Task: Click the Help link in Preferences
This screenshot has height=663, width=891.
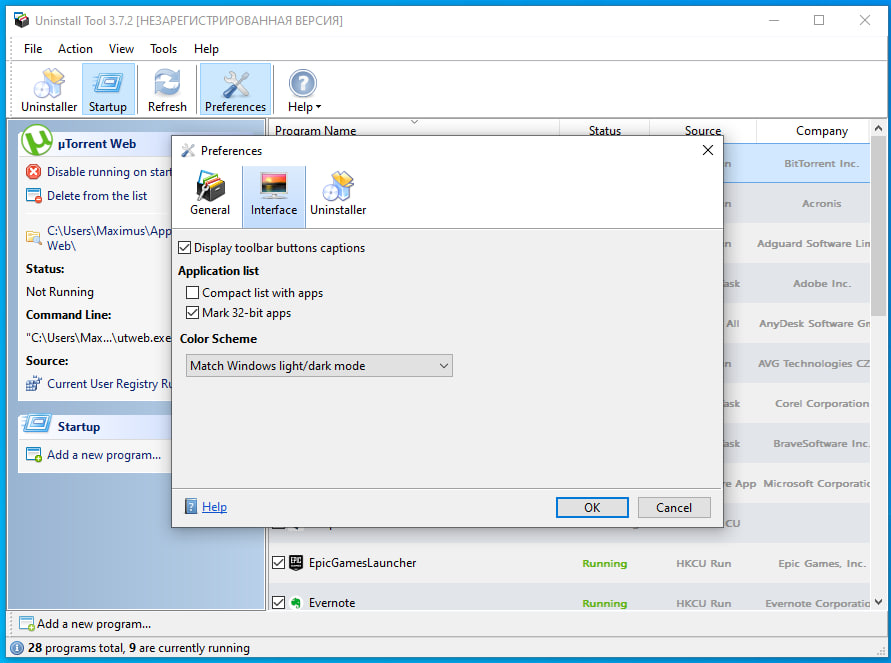Action: click(214, 507)
